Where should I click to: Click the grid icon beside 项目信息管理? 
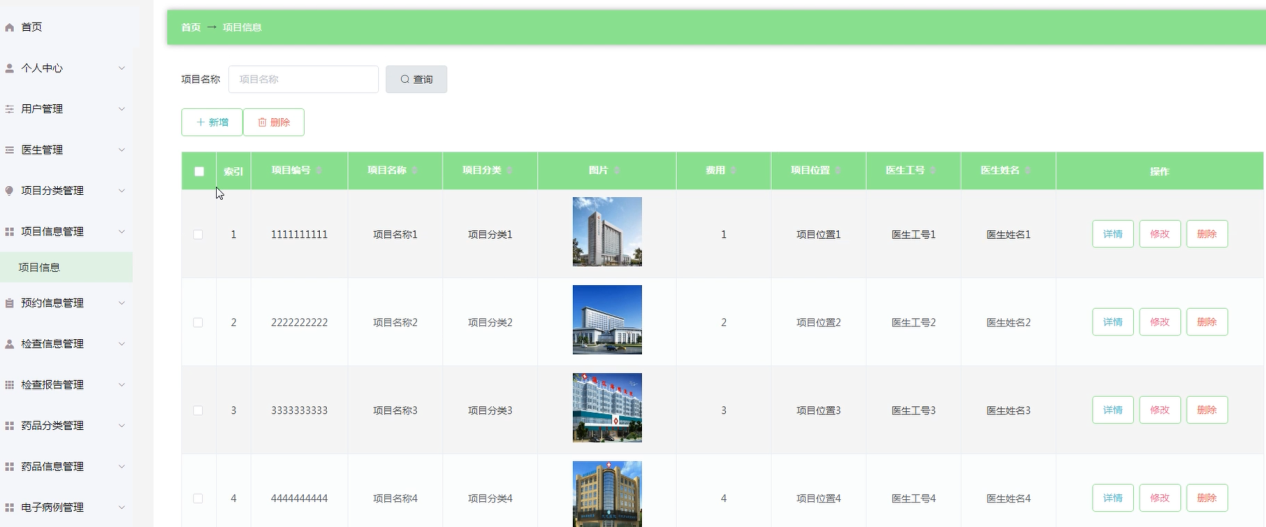point(10,232)
